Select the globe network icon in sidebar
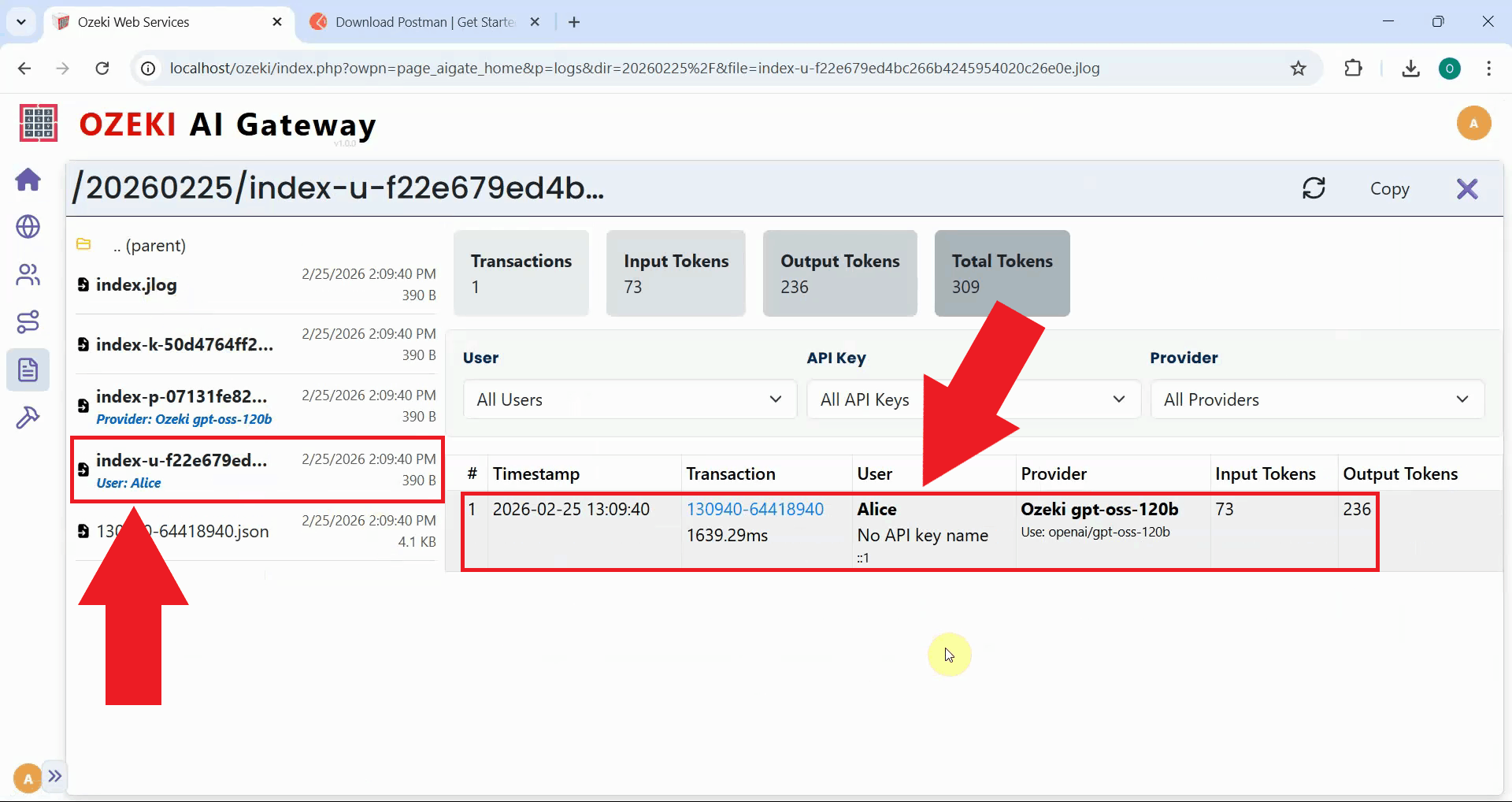The height and width of the screenshot is (802, 1512). click(x=28, y=227)
